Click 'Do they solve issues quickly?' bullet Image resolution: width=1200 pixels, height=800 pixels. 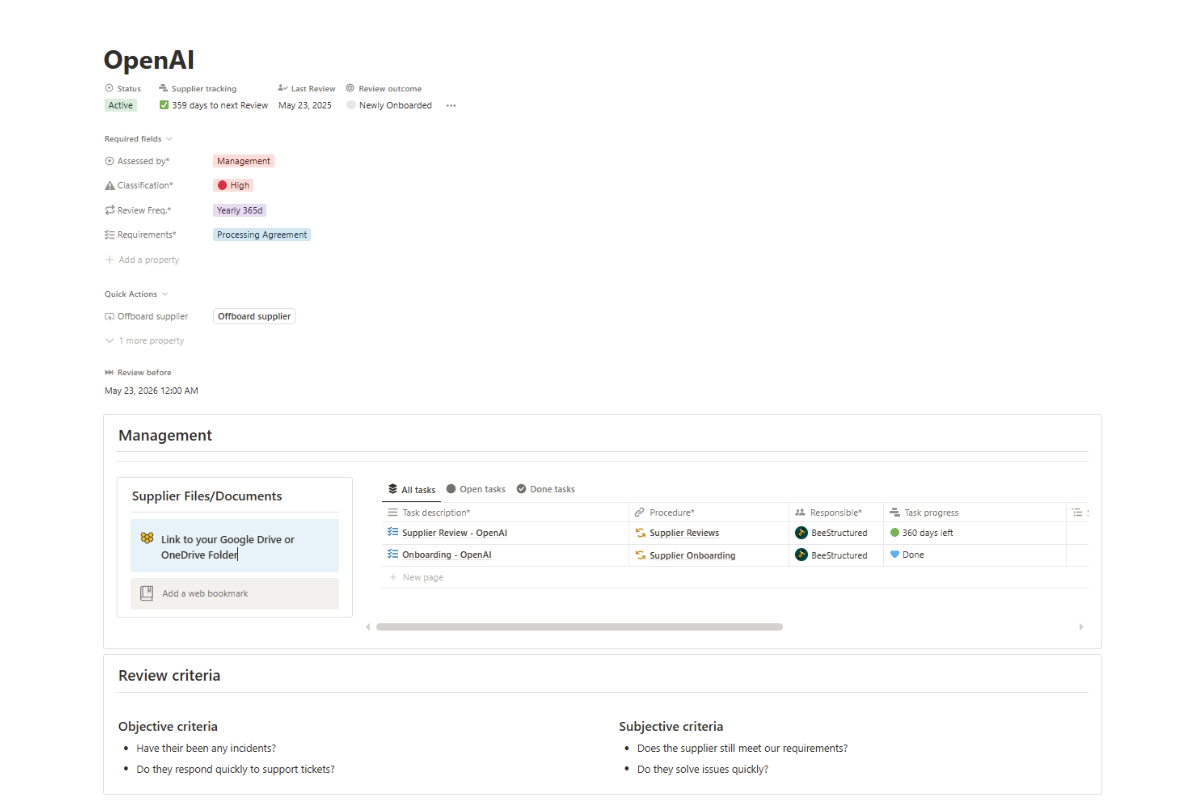[x=703, y=769]
